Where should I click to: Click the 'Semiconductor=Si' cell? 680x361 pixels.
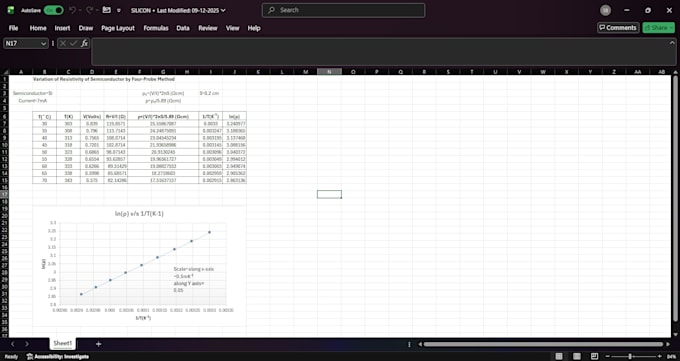[33, 93]
